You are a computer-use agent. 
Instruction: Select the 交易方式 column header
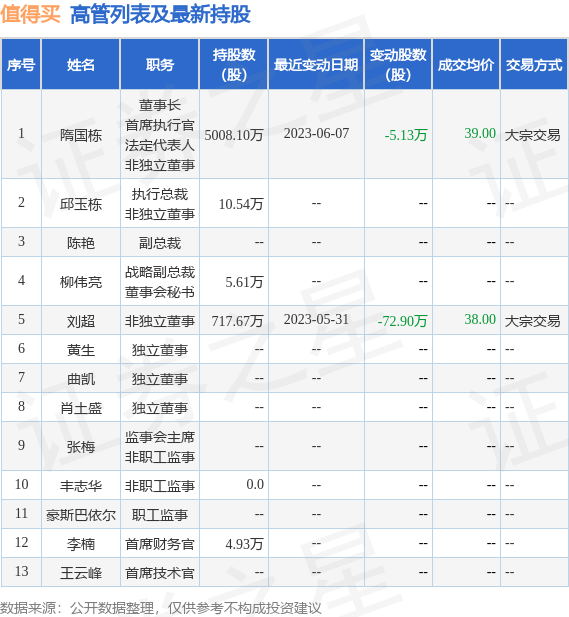[x=534, y=65]
